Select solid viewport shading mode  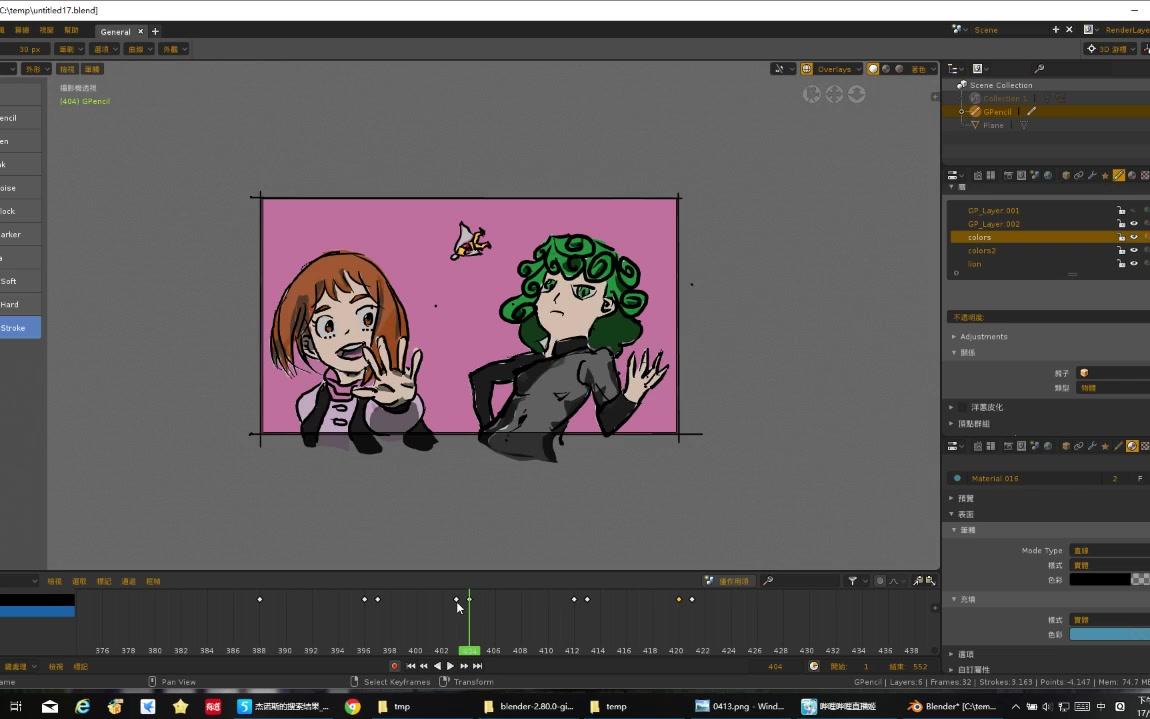pyautogui.click(x=873, y=69)
